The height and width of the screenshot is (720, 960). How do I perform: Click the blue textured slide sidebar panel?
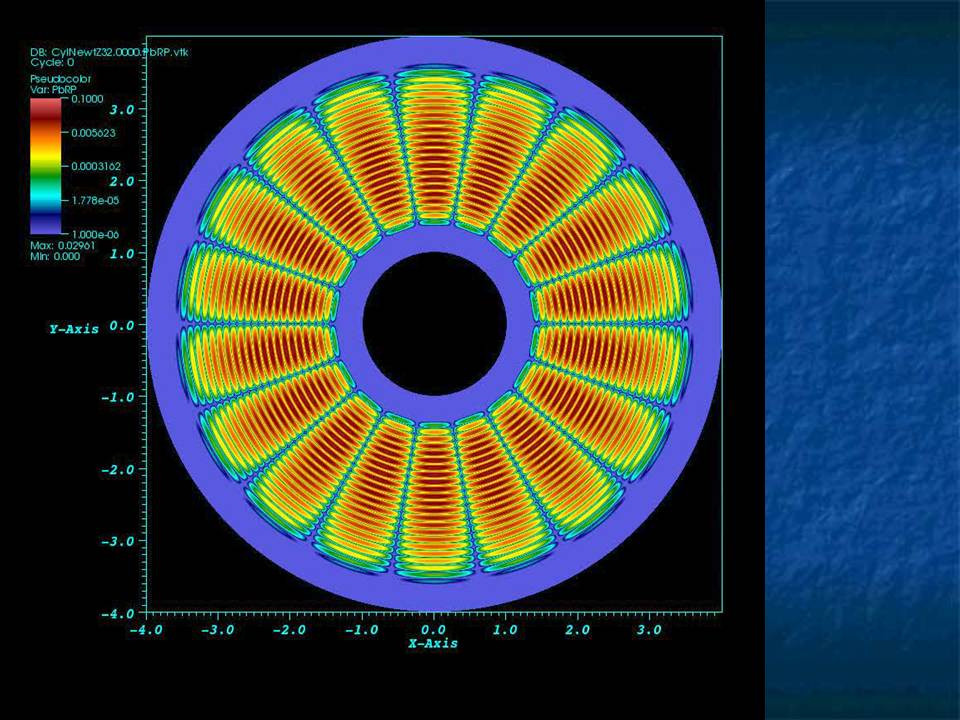coord(861,360)
